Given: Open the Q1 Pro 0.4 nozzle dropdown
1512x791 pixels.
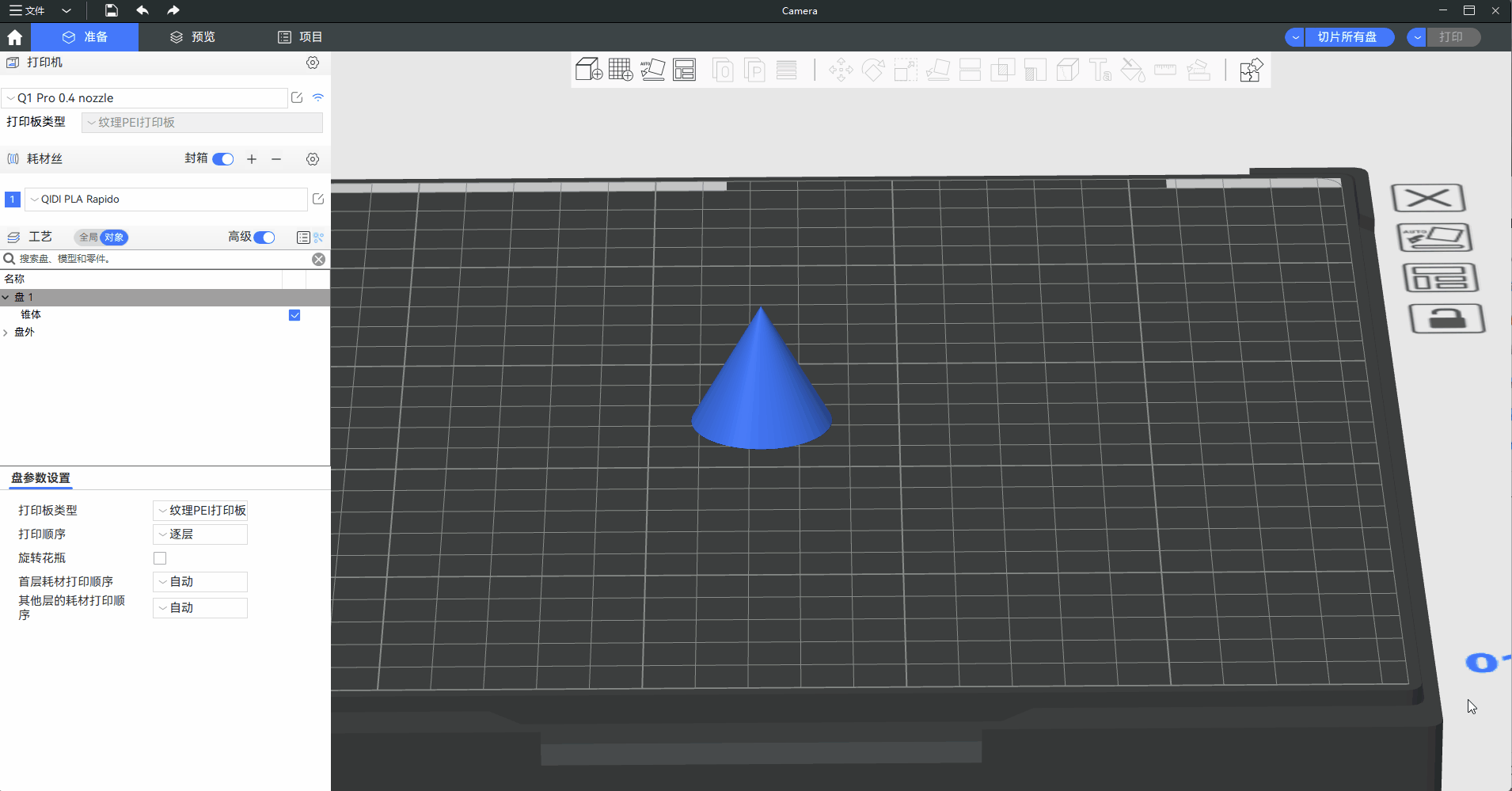Looking at the screenshot, I should 145,98.
